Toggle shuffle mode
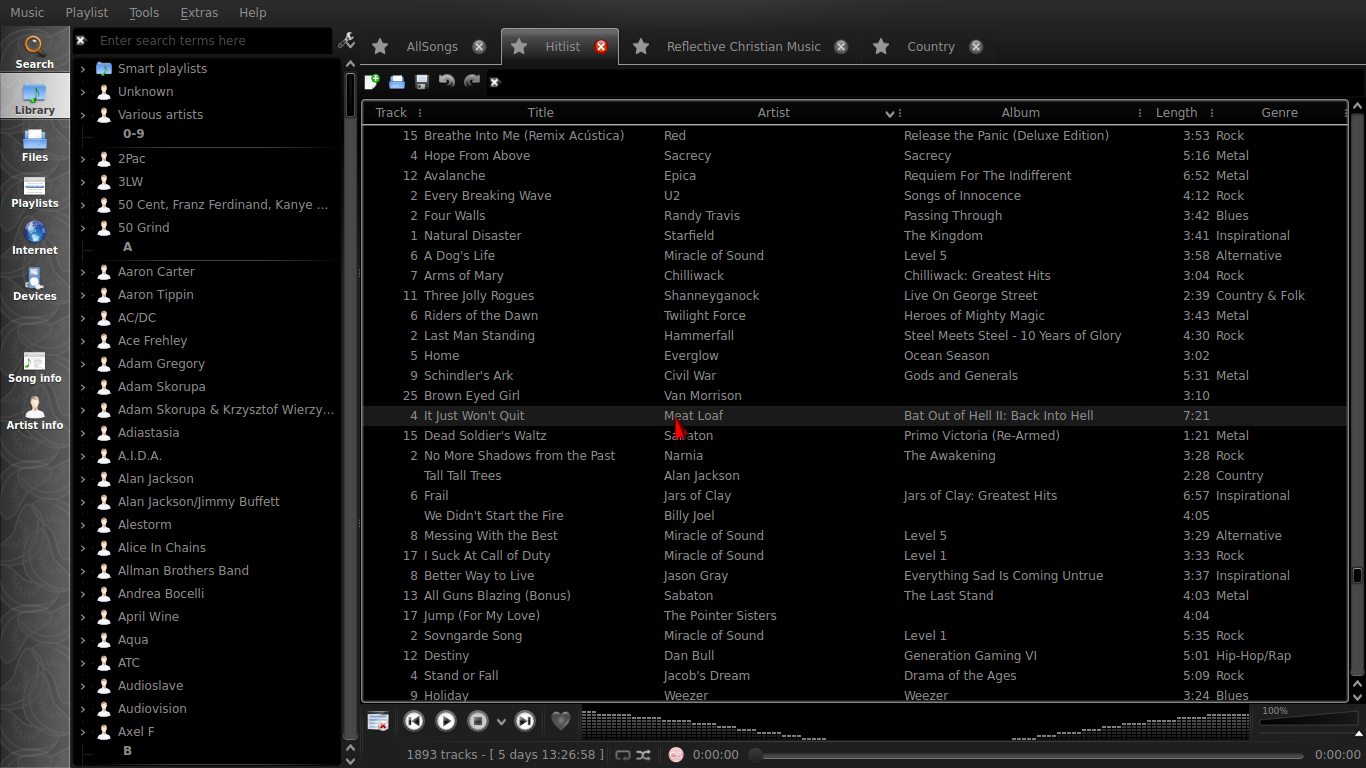The image size is (1366, 768). (643, 755)
